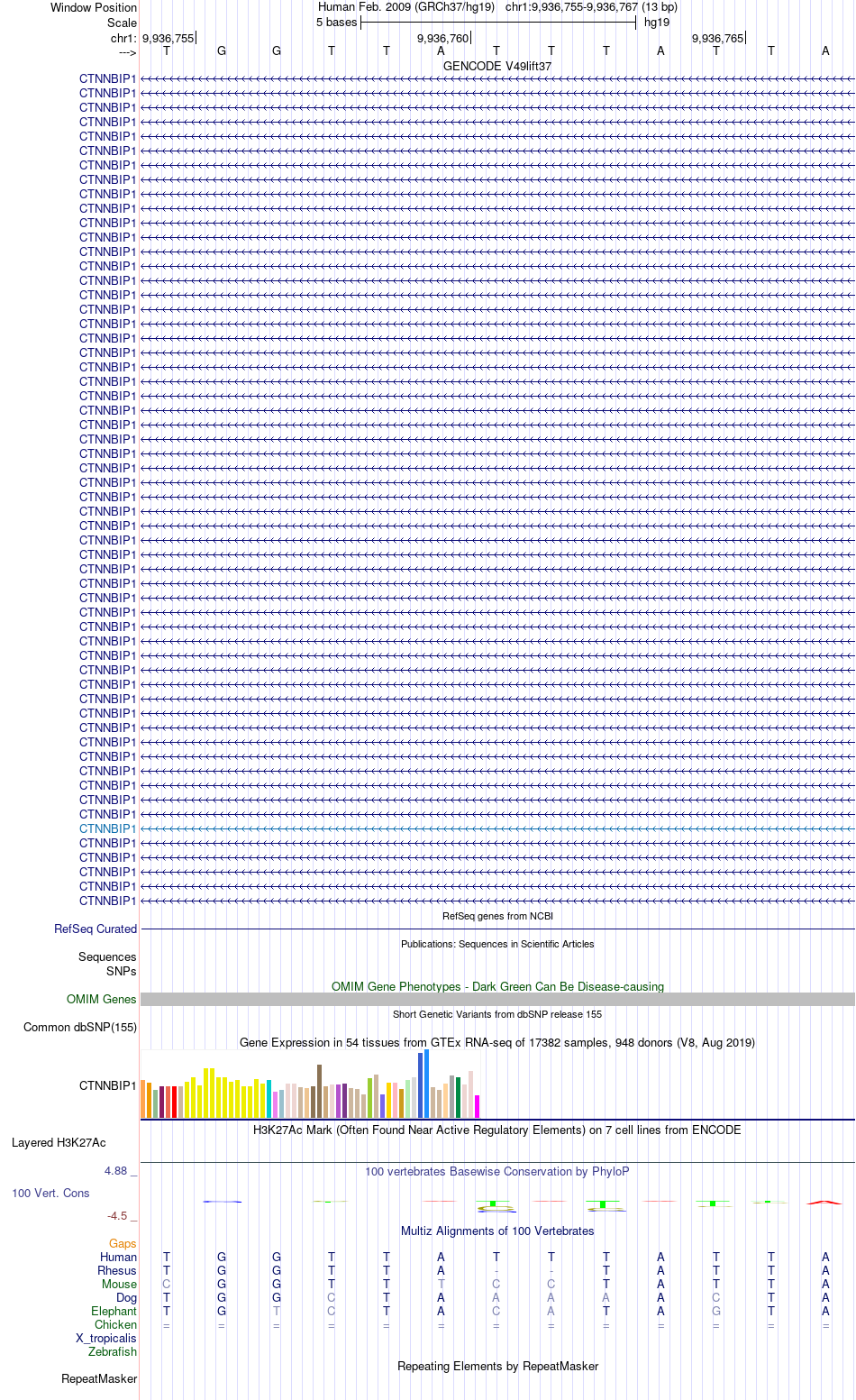The image size is (856, 1400).
Task: Select the Human alignment row label
Action: pos(119,1257)
